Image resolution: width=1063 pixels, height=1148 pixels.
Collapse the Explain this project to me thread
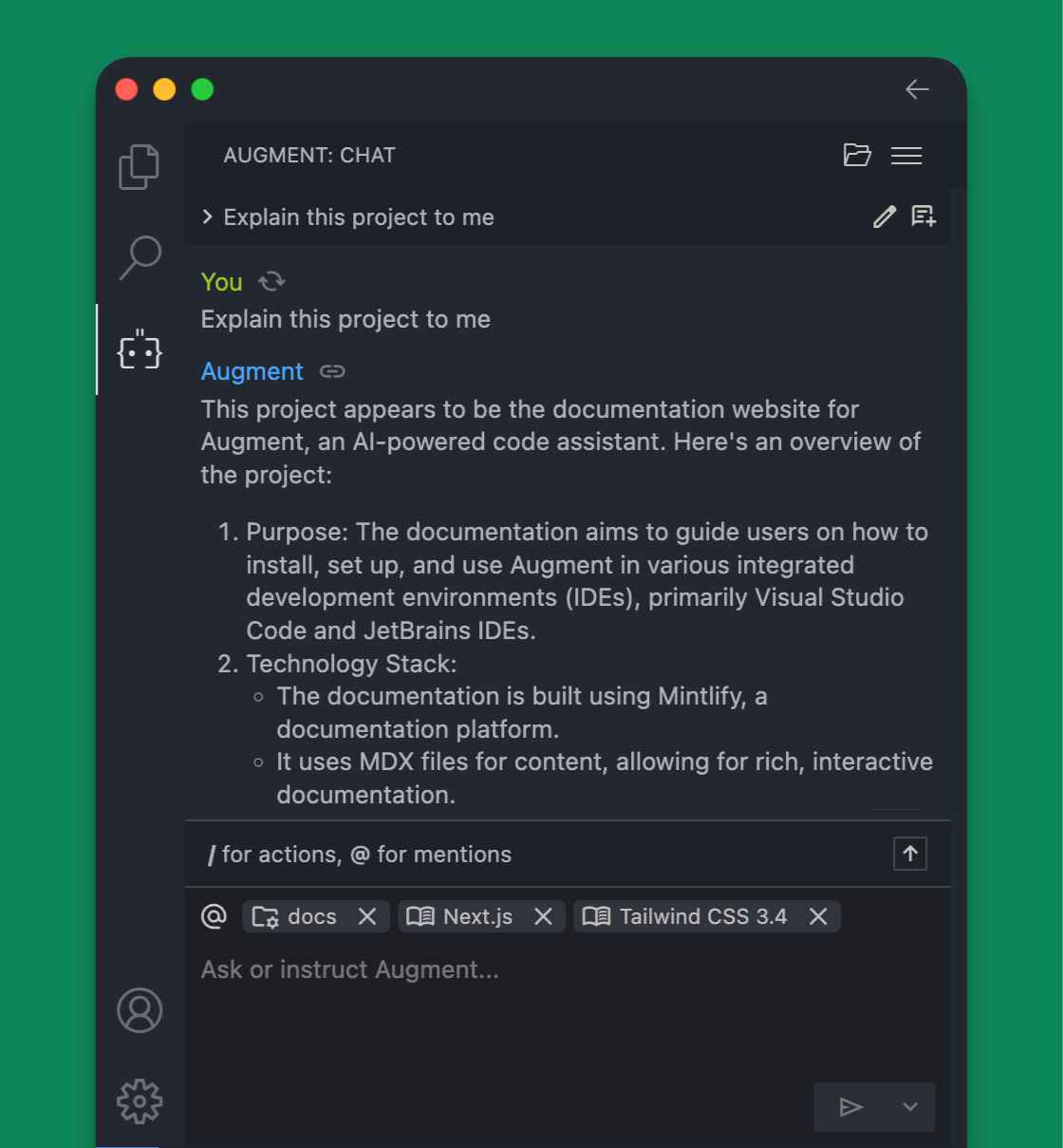point(208,216)
